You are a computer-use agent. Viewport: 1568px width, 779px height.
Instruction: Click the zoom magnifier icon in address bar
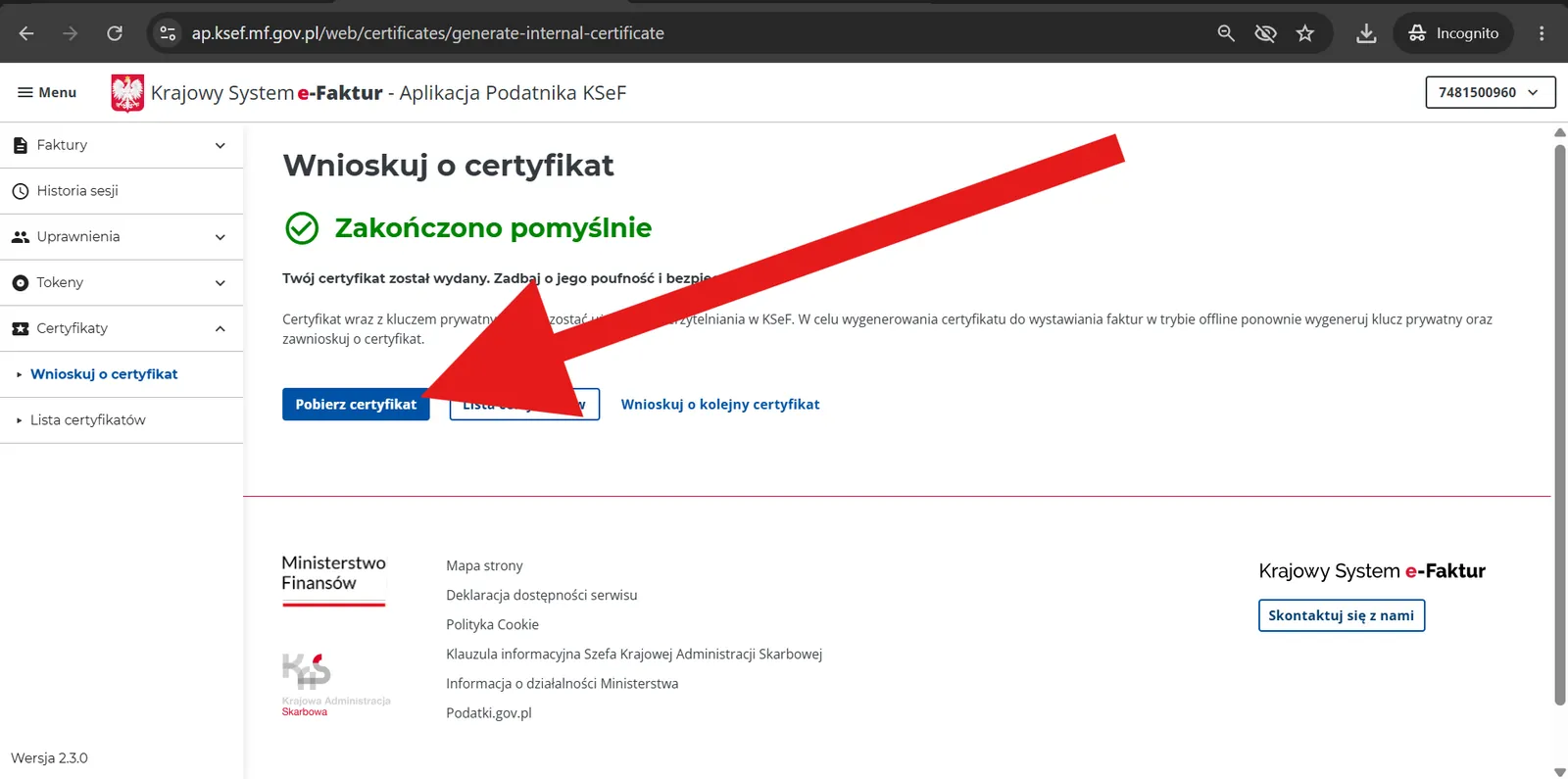click(1226, 33)
